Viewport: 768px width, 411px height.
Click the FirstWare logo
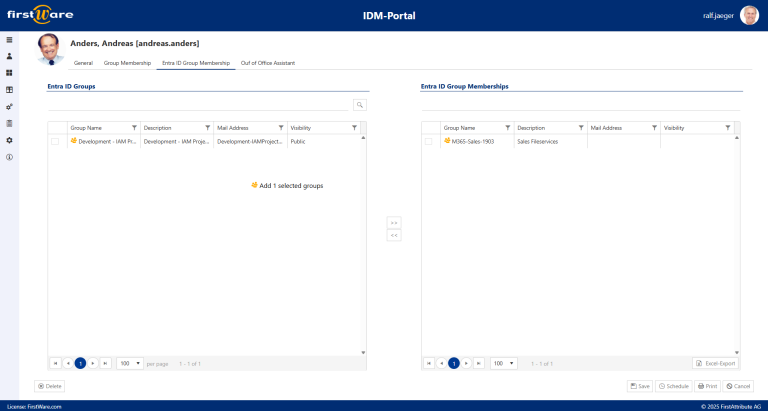pyautogui.click(x=40, y=15)
